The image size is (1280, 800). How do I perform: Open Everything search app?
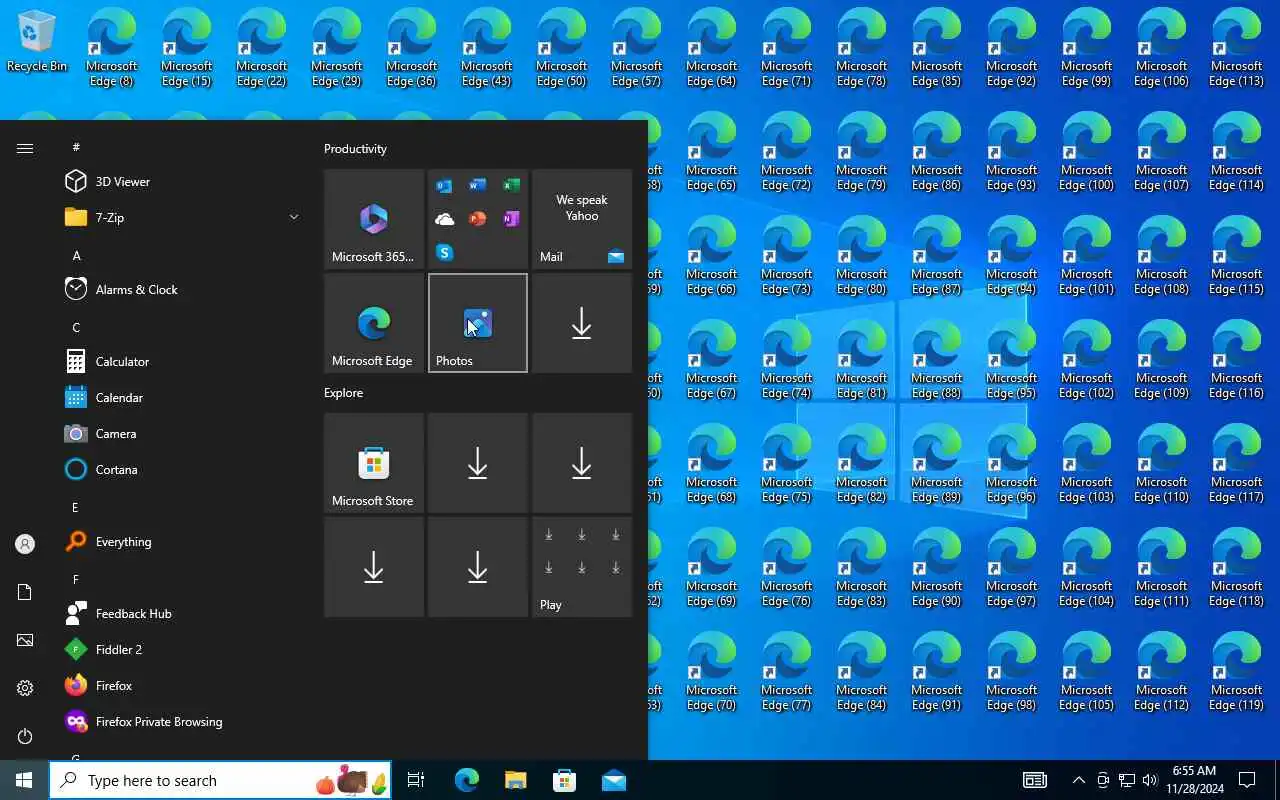180,542
